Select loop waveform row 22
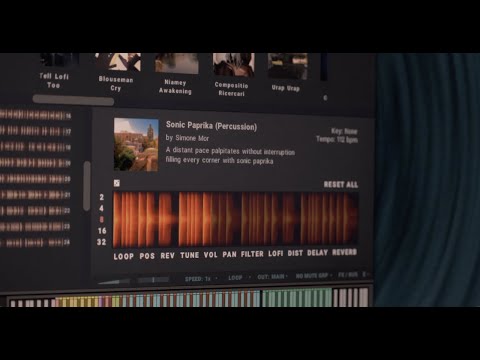 35,211
